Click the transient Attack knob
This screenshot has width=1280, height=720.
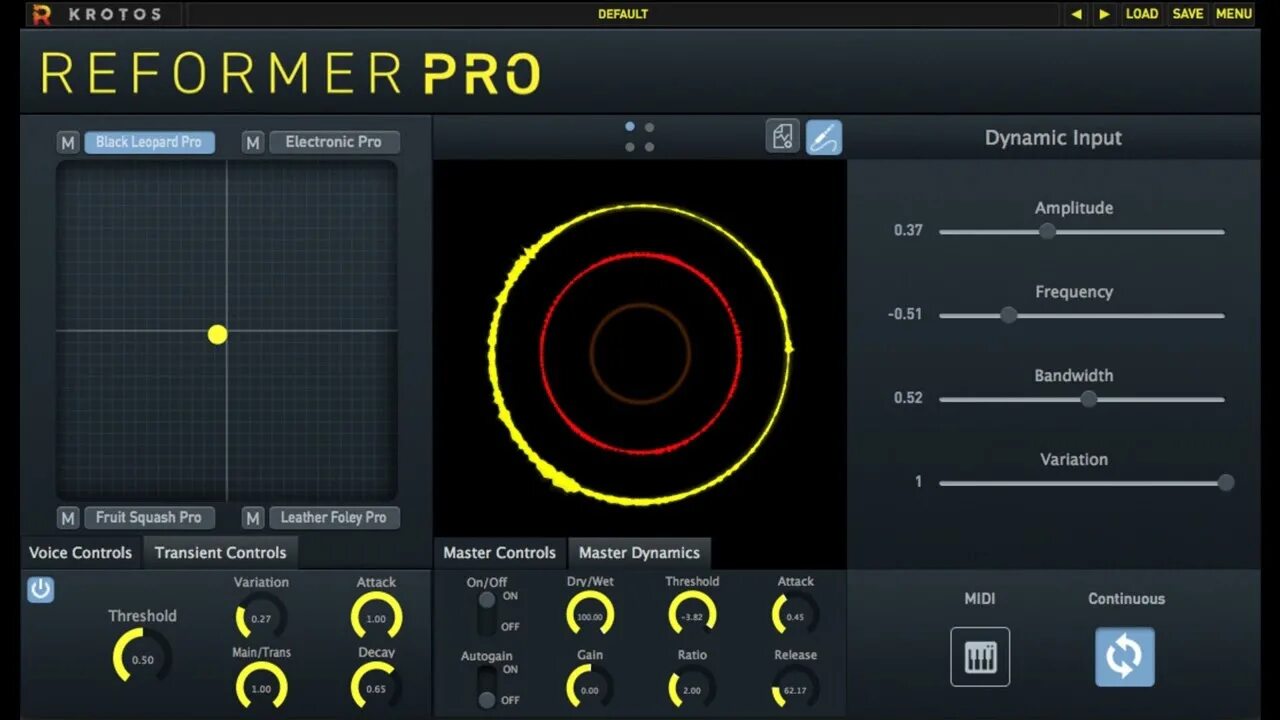[376, 618]
